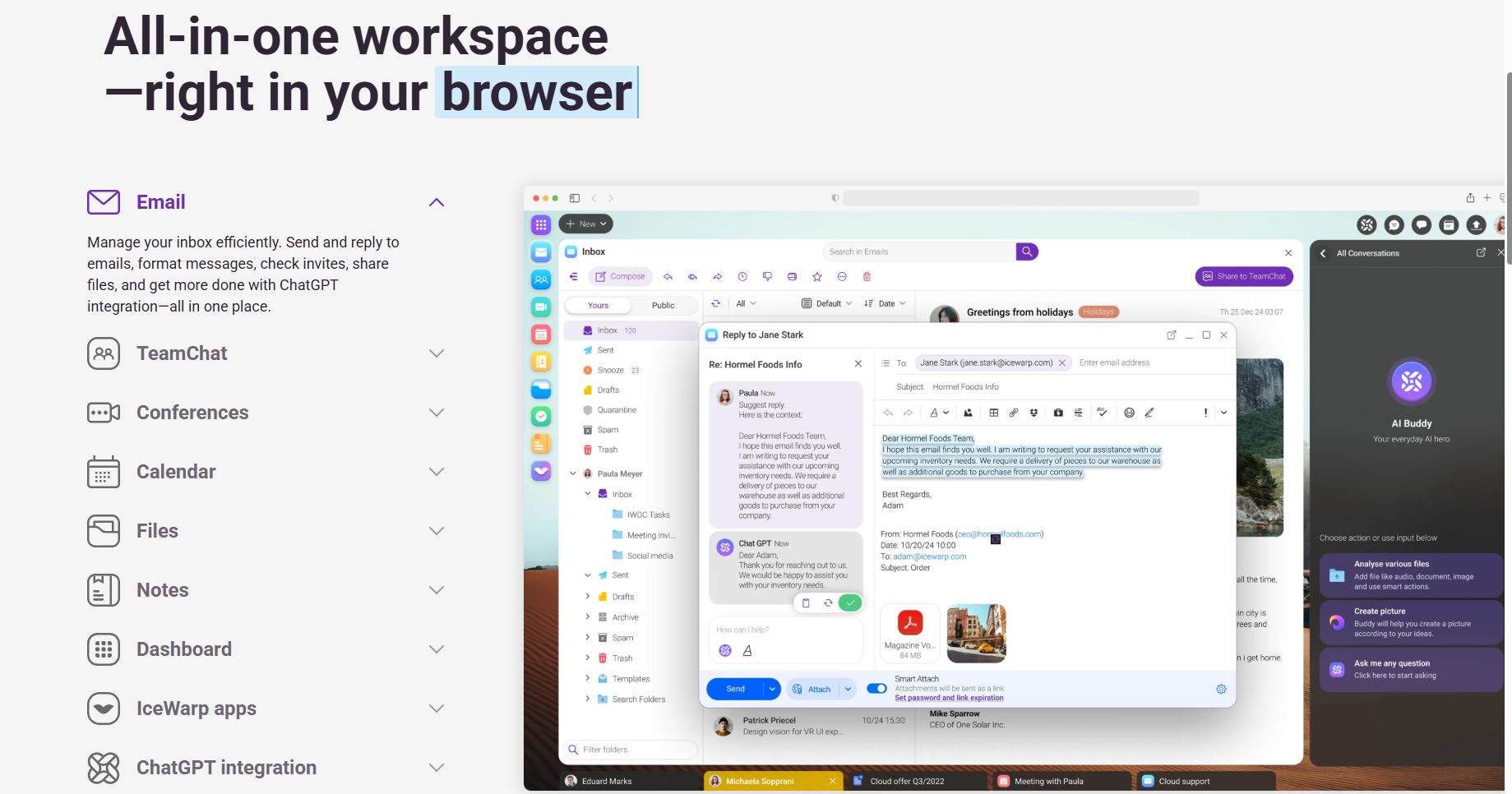Star the selected email
The height and width of the screenshot is (794, 1512).
(x=816, y=277)
